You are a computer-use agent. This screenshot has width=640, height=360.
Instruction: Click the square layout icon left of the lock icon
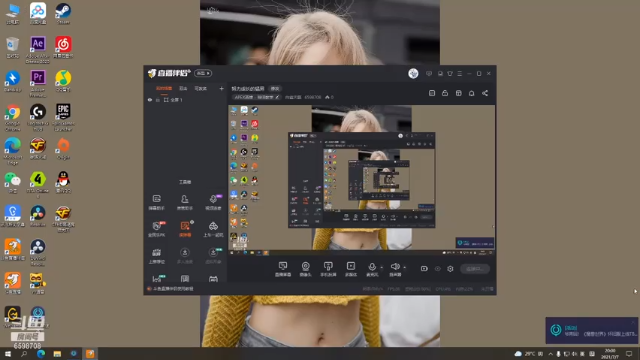tap(432, 93)
